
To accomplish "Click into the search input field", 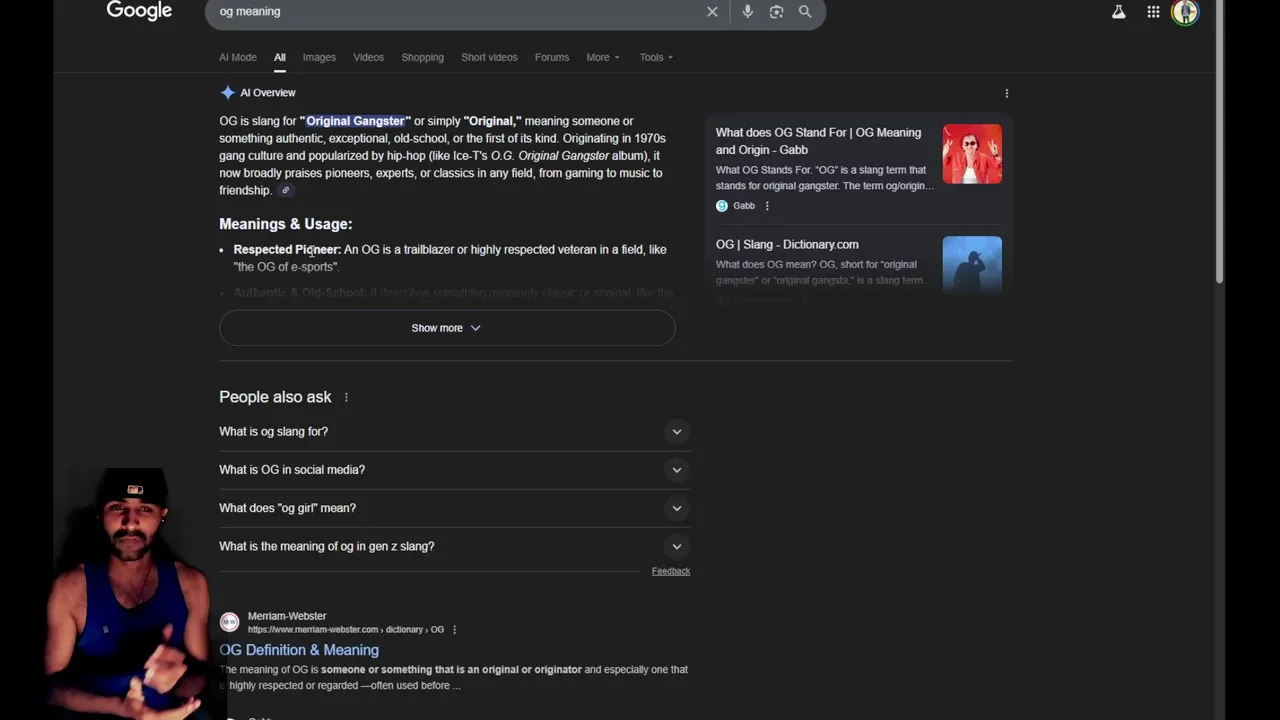I will pyautogui.click(x=450, y=12).
